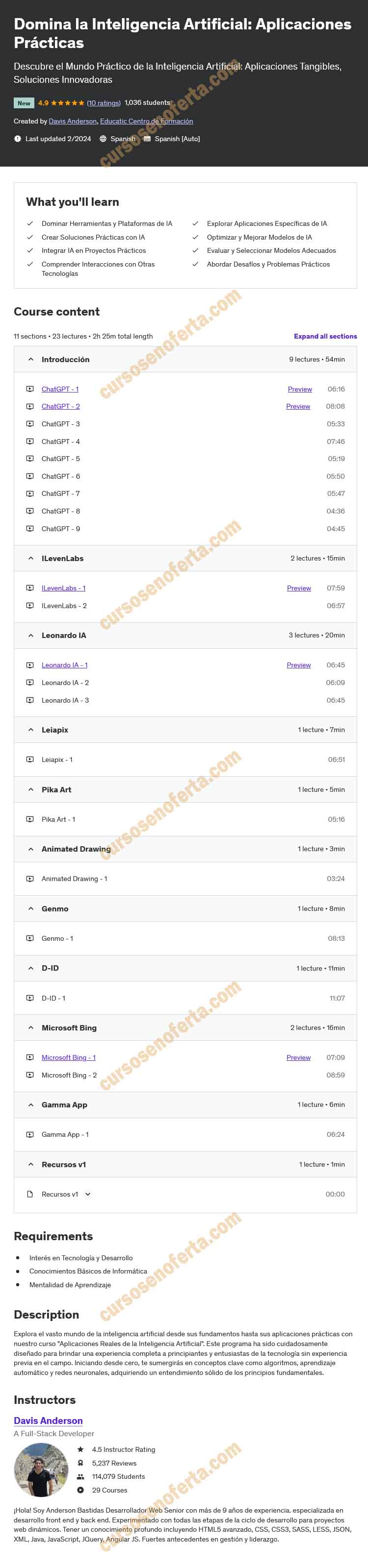This screenshot has height=1568, width=368.
Task: Click Davis Anderson's profile photo
Action: point(41,1470)
